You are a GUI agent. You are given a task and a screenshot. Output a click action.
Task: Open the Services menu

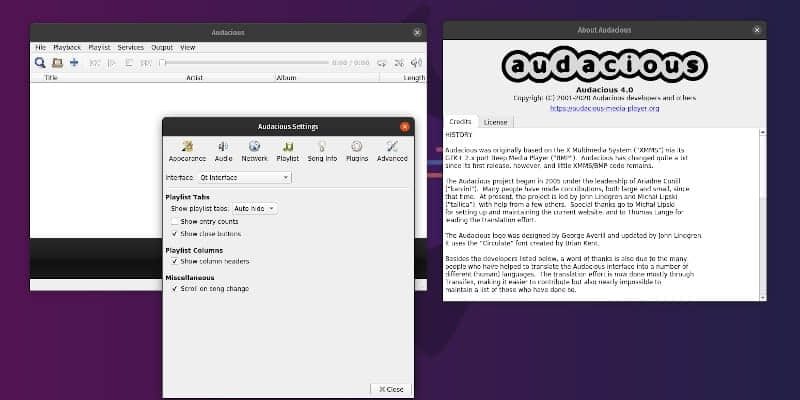131,47
